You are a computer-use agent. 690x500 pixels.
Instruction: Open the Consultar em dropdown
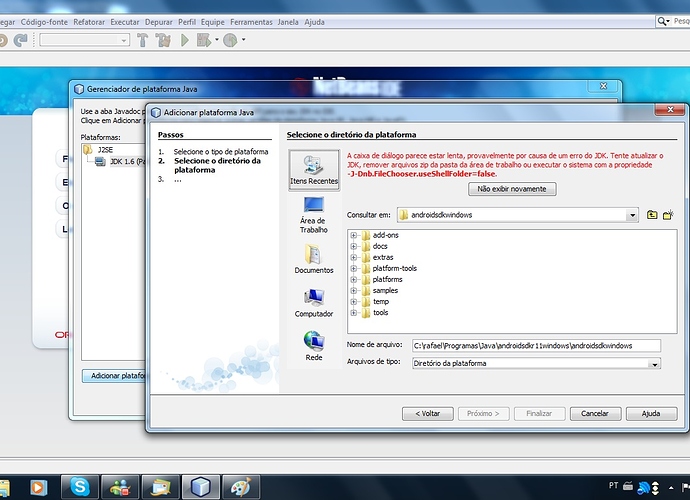tap(632, 215)
